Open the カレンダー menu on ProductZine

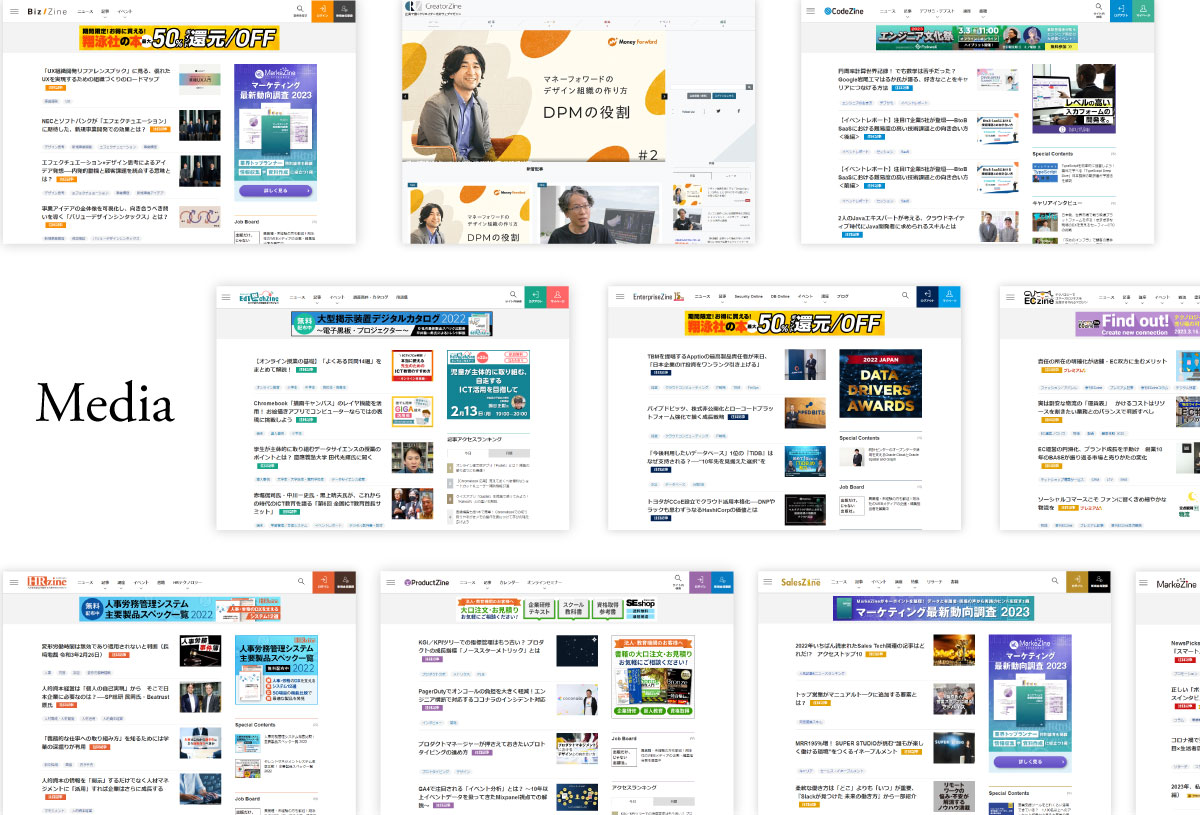pos(509,582)
